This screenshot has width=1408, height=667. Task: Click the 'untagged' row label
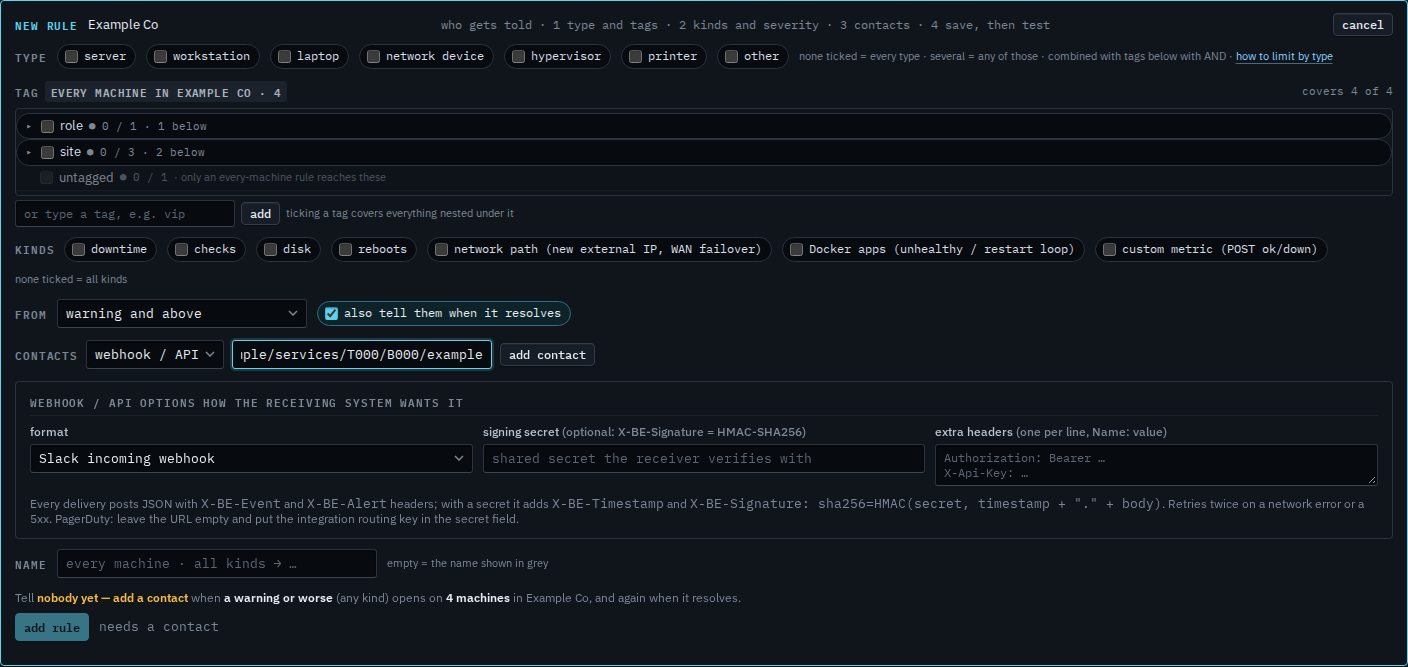(86, 178)
